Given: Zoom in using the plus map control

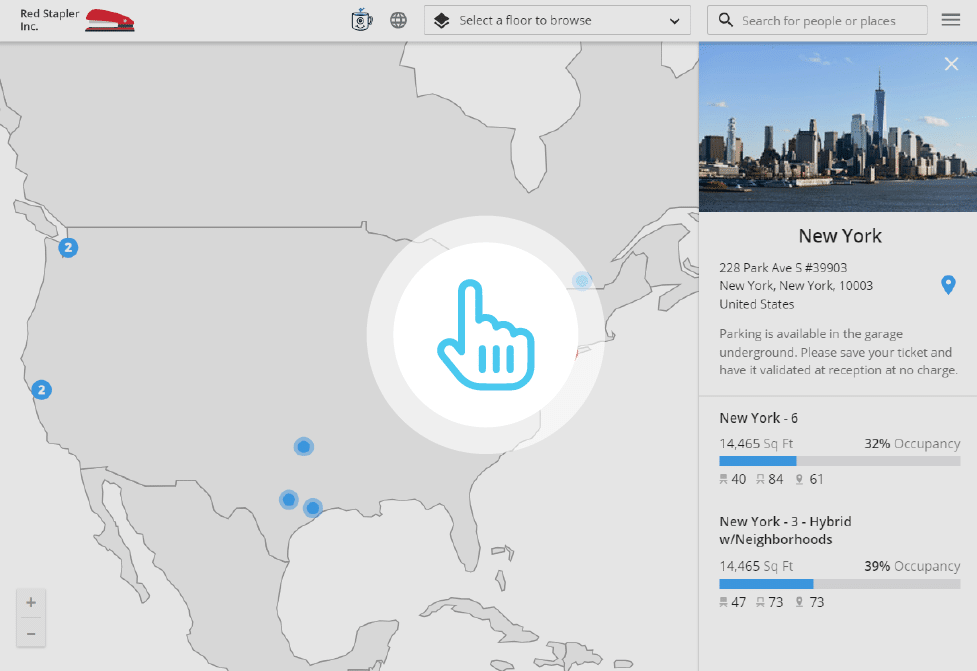Looking at the screenshot, I should point(30,602).
